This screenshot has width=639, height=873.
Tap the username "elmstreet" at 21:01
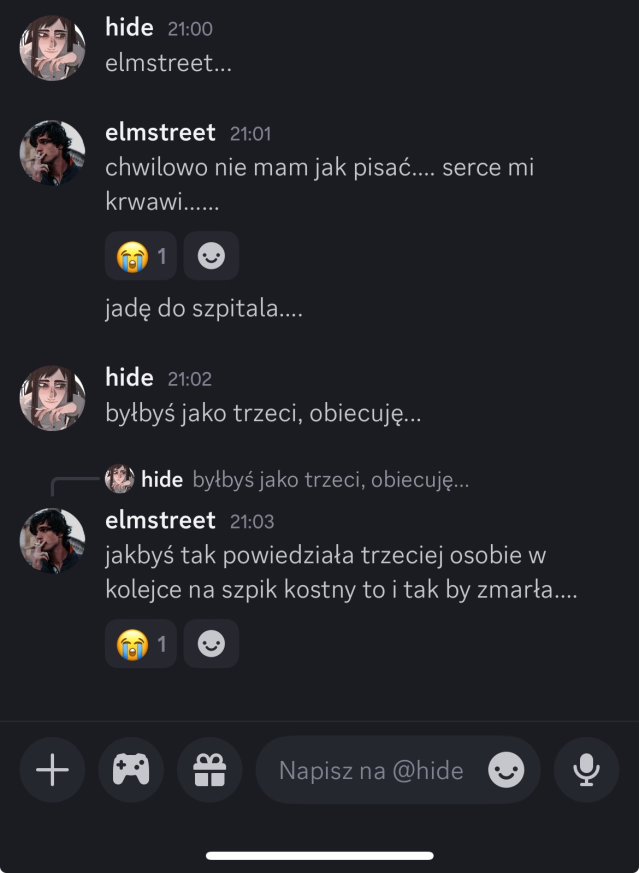tap(160, 133)
